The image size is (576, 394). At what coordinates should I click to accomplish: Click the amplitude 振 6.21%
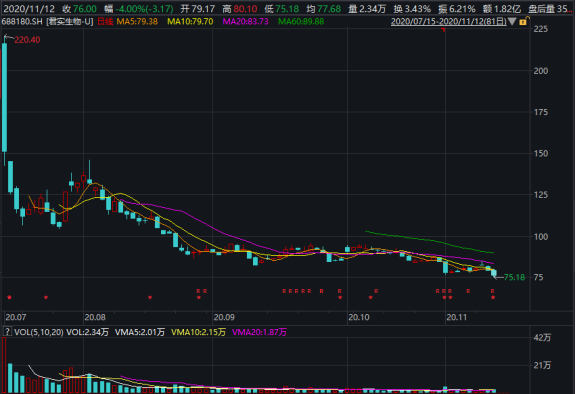click(x=457, y=9)
